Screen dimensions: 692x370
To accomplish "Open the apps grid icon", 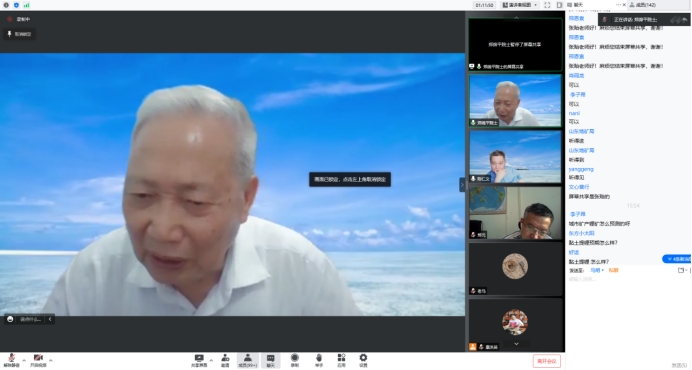I will point(341,360).
